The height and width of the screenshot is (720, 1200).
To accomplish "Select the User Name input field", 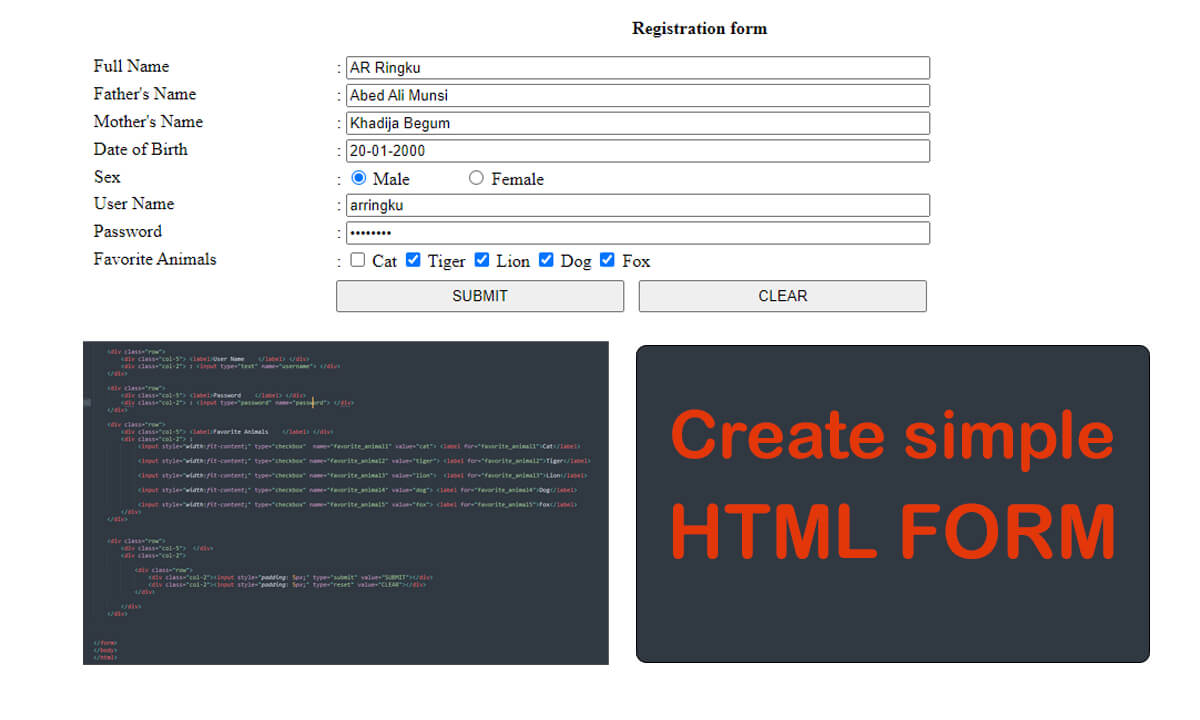I will click(636, 205).
